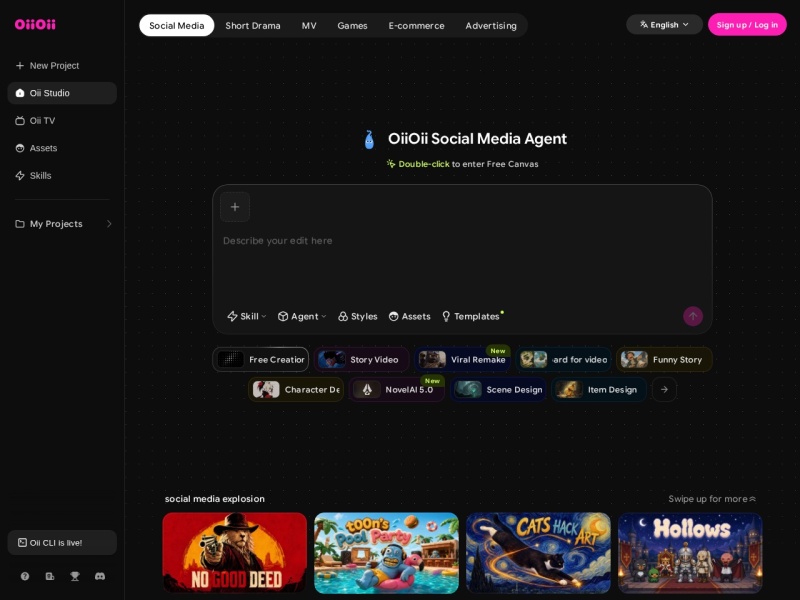Select the Scene Design chip
The width and height of the screenshot is (800, 600).
(x=498, y=390)
